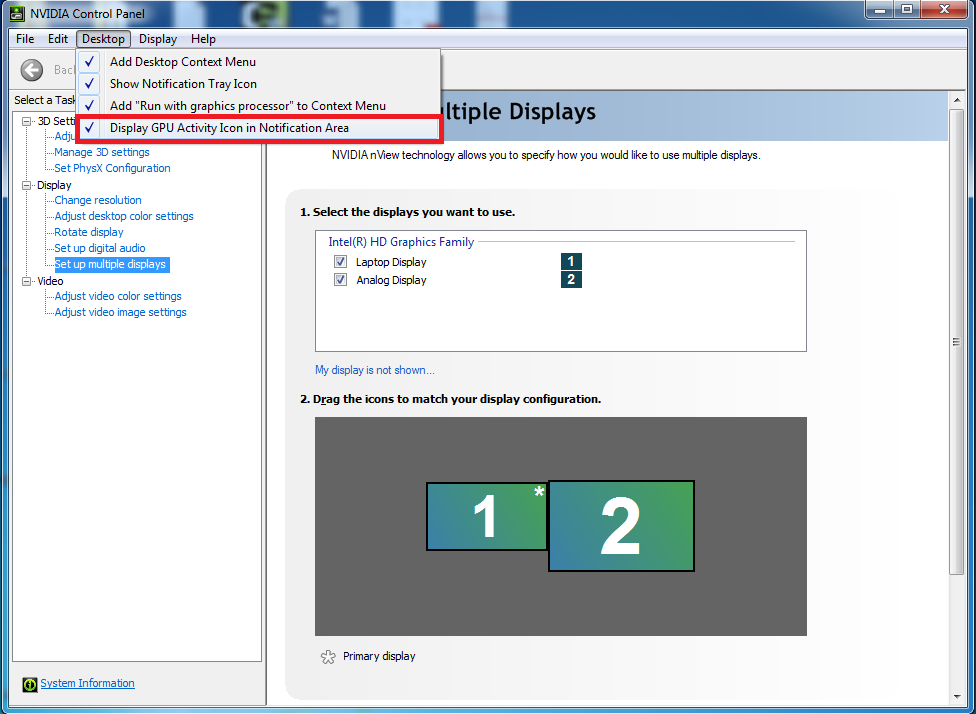The height and width of the screenshot is (714, 976).
Task: Click the display 1 badge beside Laptop Display
Action: pos(571,261)
